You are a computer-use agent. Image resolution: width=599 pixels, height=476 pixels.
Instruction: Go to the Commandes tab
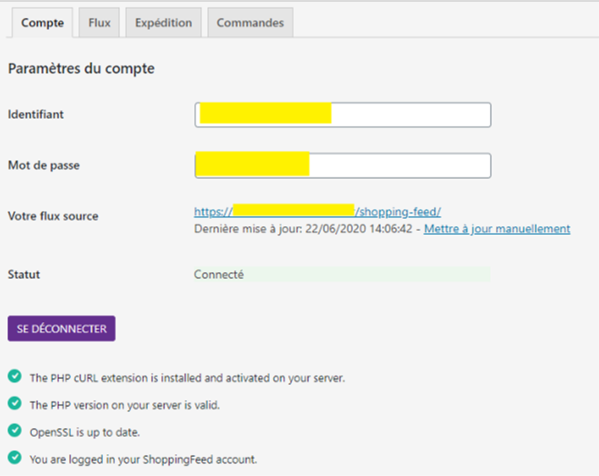point(250,23)
